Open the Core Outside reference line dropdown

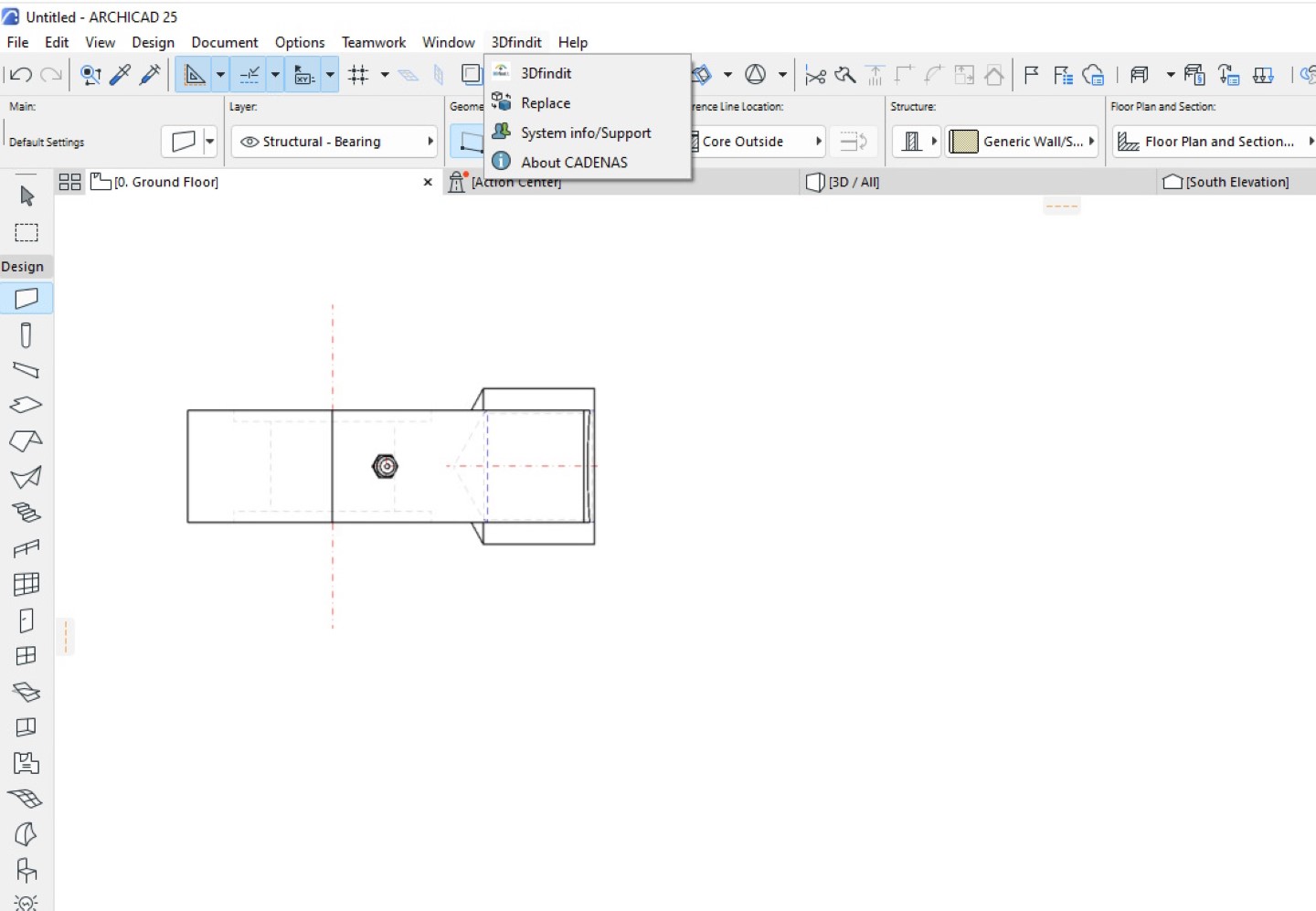tap(819, 141)
